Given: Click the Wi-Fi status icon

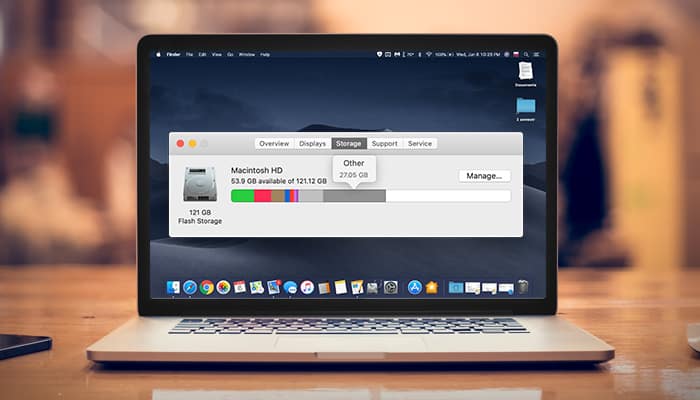Looking at the screenshot, I should coord(429,54).
